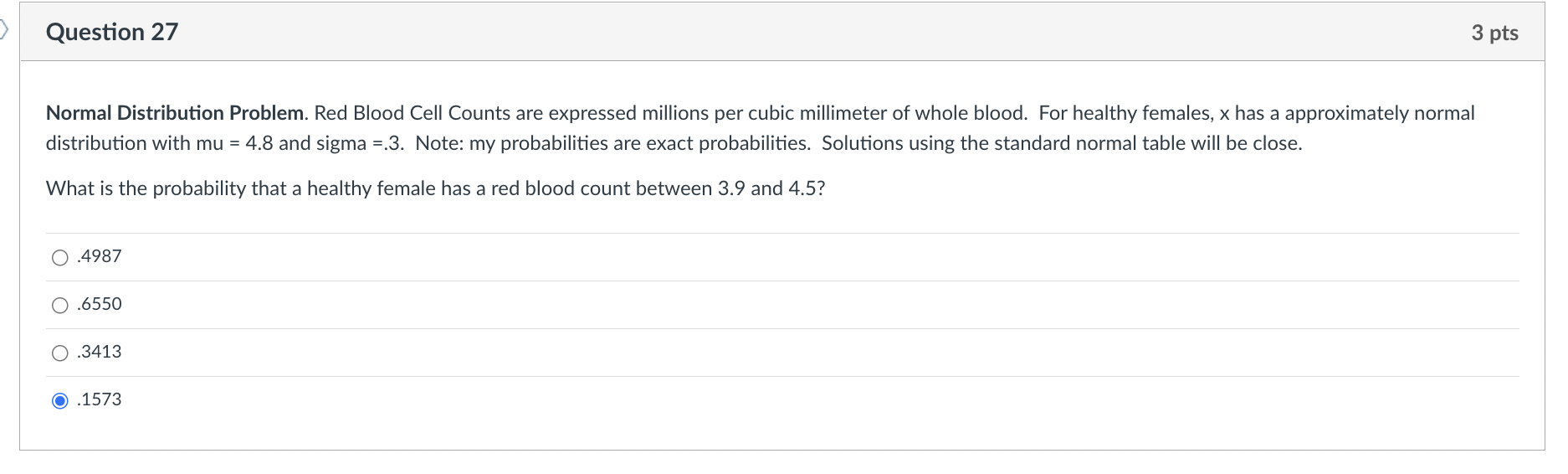
Task: Click the "standard normal table" phrase
Action: click(1073, 143)
